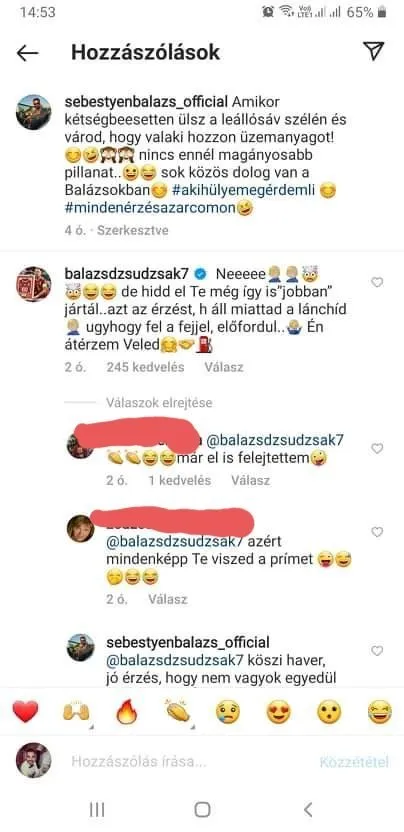This screenshot has width=404, height=832.
Task: Insert red heart emoji reaction
Action: pos(25,712)
